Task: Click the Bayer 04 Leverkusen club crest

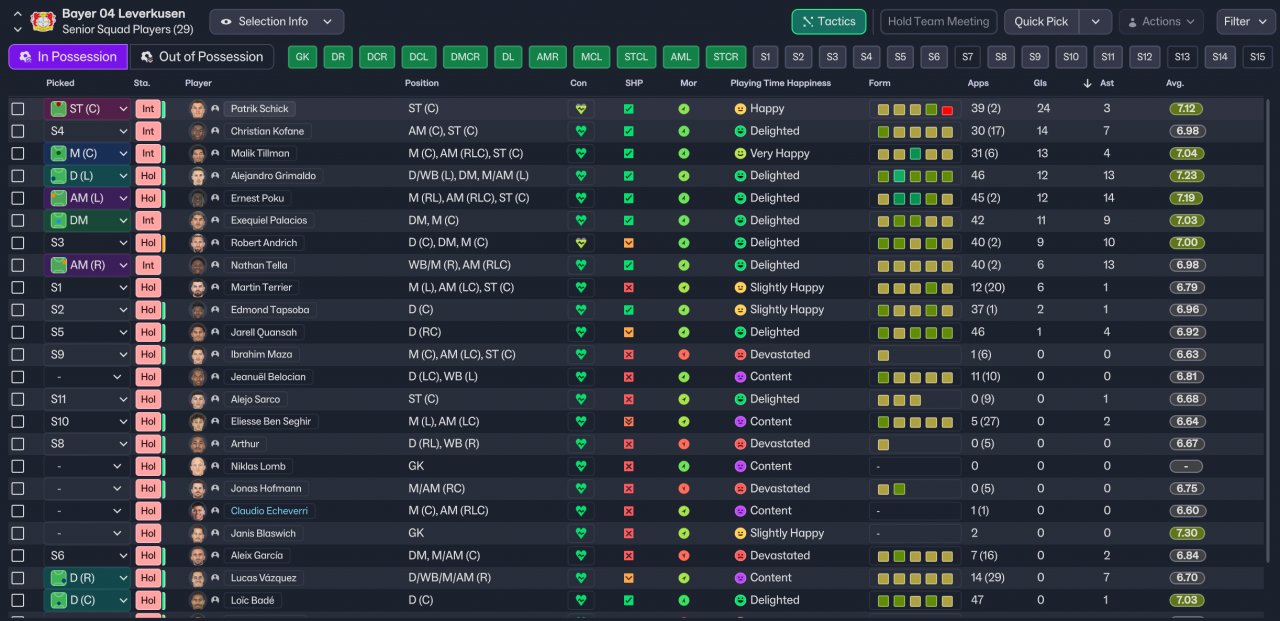Action: click(x=42, y=21)
